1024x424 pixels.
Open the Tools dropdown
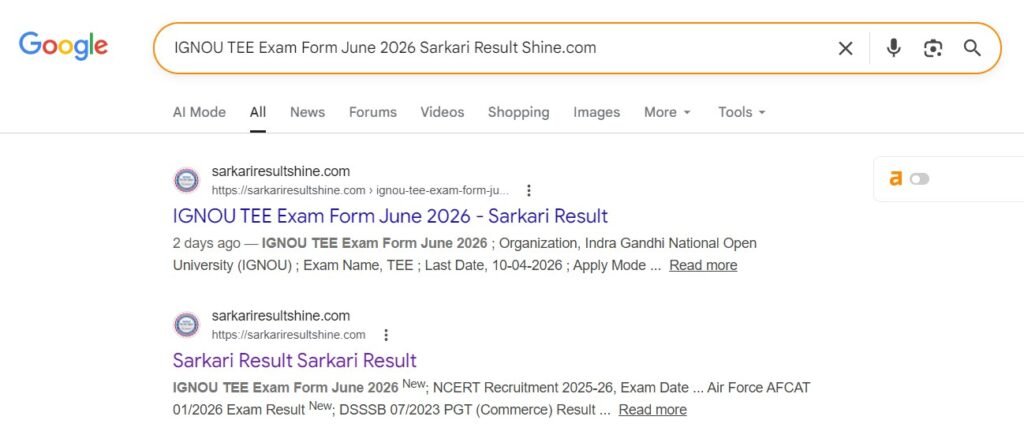click(x=741, y=112)
